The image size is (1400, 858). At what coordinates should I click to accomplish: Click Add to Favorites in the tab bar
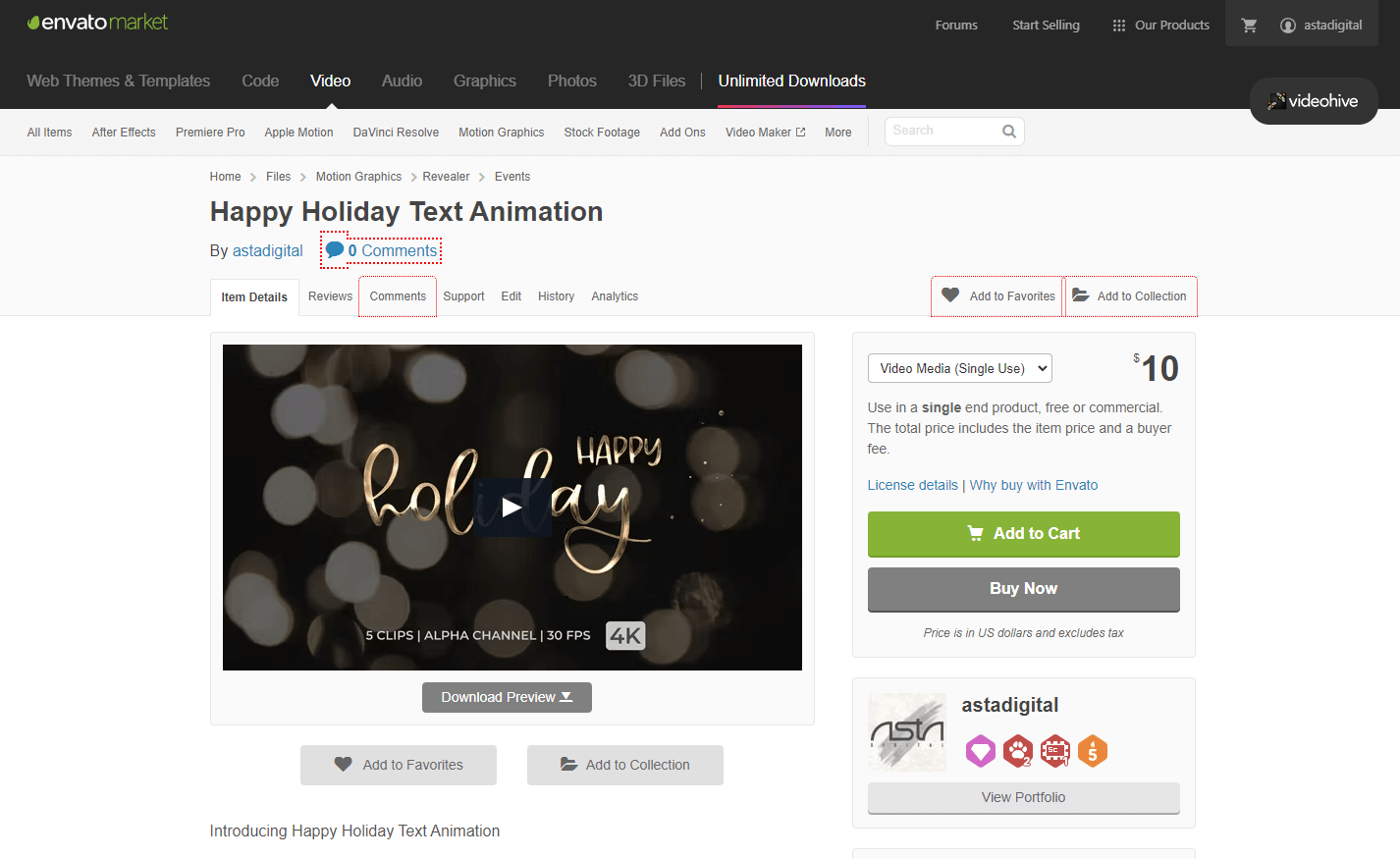(x=997, y=296)
